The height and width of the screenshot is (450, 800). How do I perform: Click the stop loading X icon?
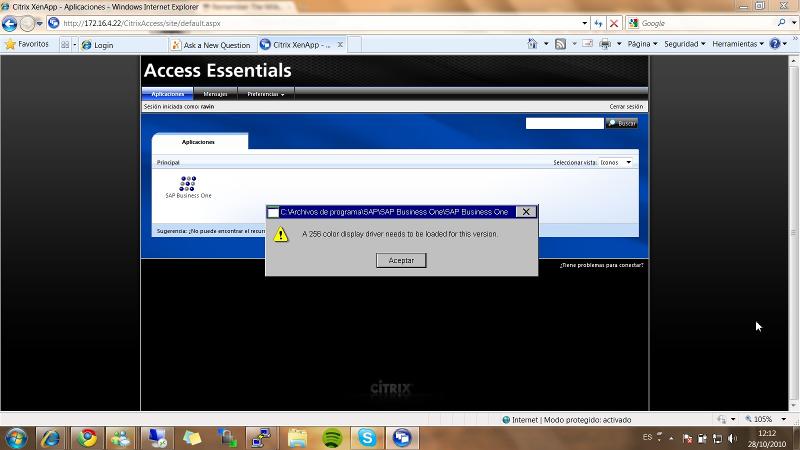tap(614, 23)
